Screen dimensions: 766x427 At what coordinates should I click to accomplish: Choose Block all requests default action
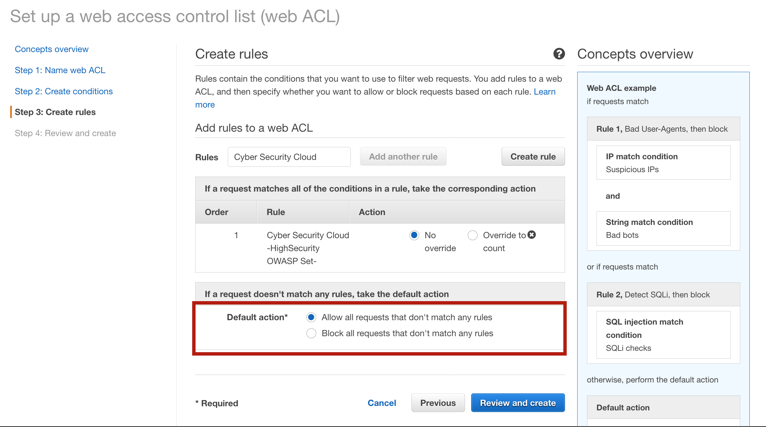pos(311,334)
